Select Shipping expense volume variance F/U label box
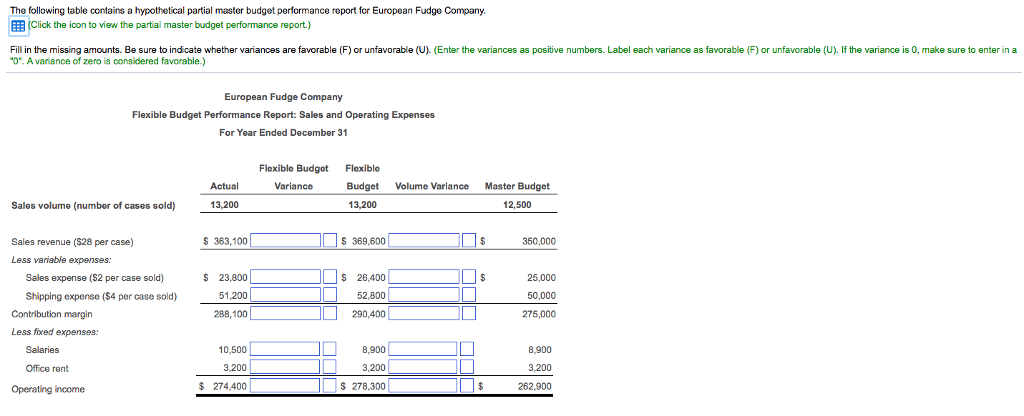 (469, 296)
